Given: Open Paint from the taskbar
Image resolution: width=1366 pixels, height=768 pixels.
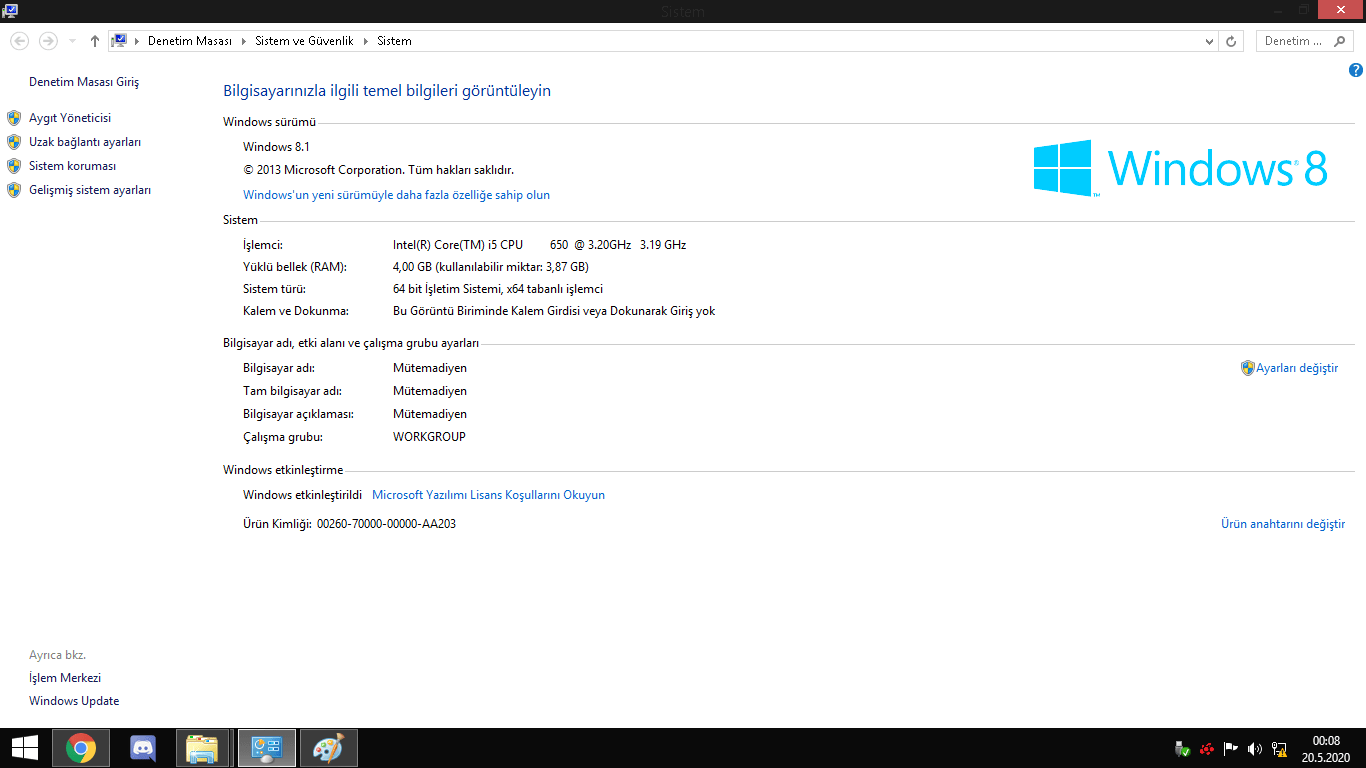Looking at the screenshot, I should (x=329, y=748).
